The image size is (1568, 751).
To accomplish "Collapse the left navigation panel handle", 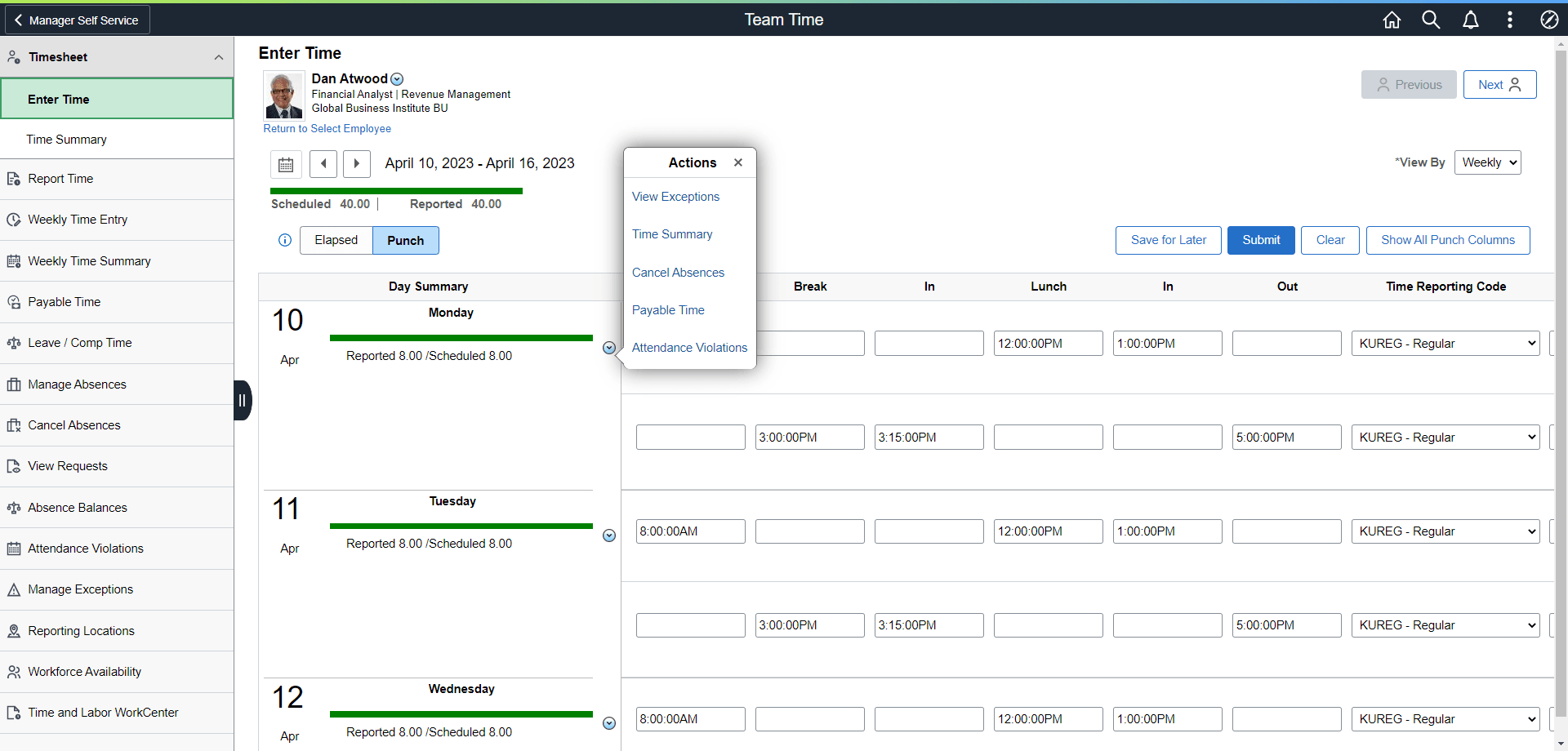I will (242, 400).
